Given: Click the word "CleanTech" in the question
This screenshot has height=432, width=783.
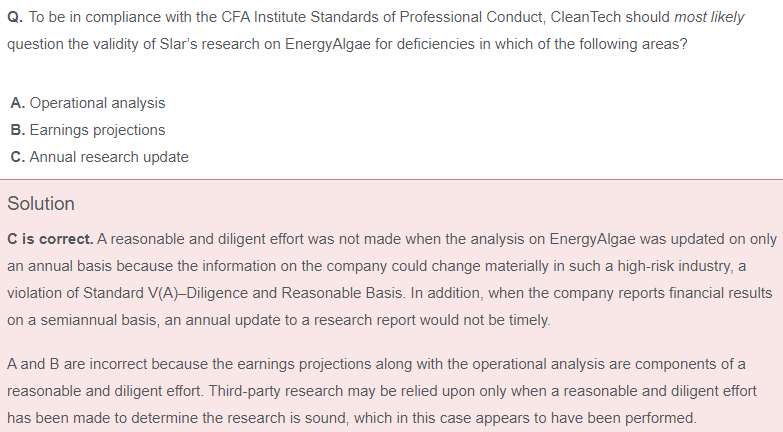Looking at the screenshot, I should click(x=586, y=17).
